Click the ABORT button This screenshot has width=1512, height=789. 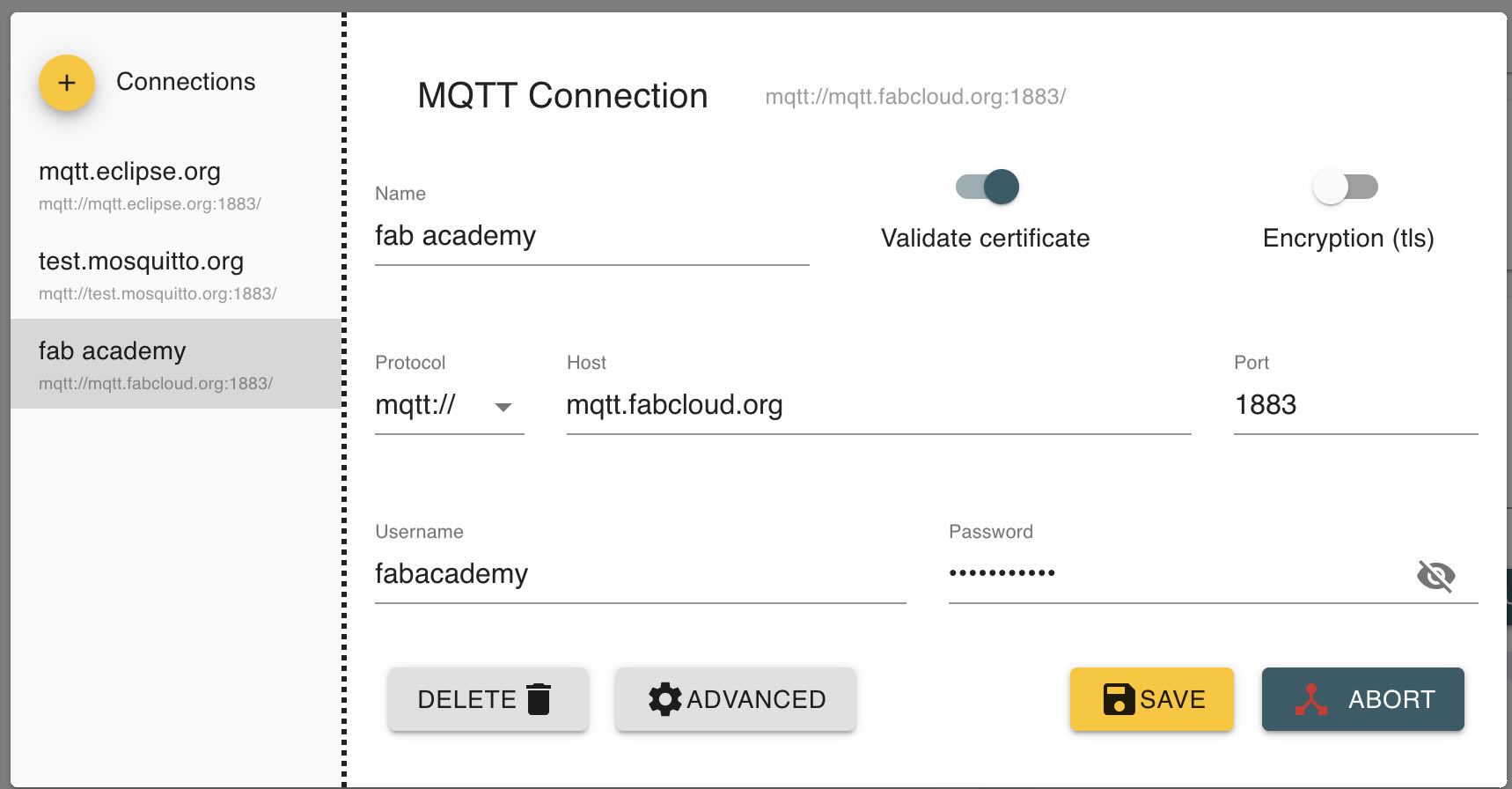[1362, 699]
